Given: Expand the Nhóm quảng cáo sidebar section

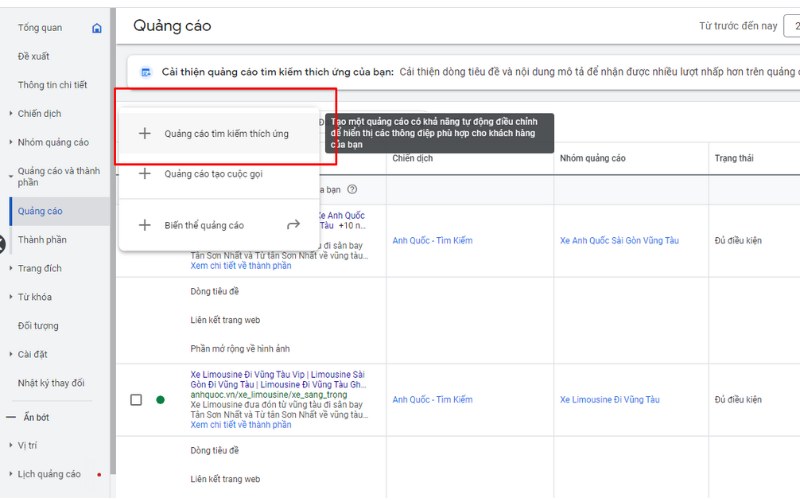Looking at the screenshot, I should coord(11,142).
